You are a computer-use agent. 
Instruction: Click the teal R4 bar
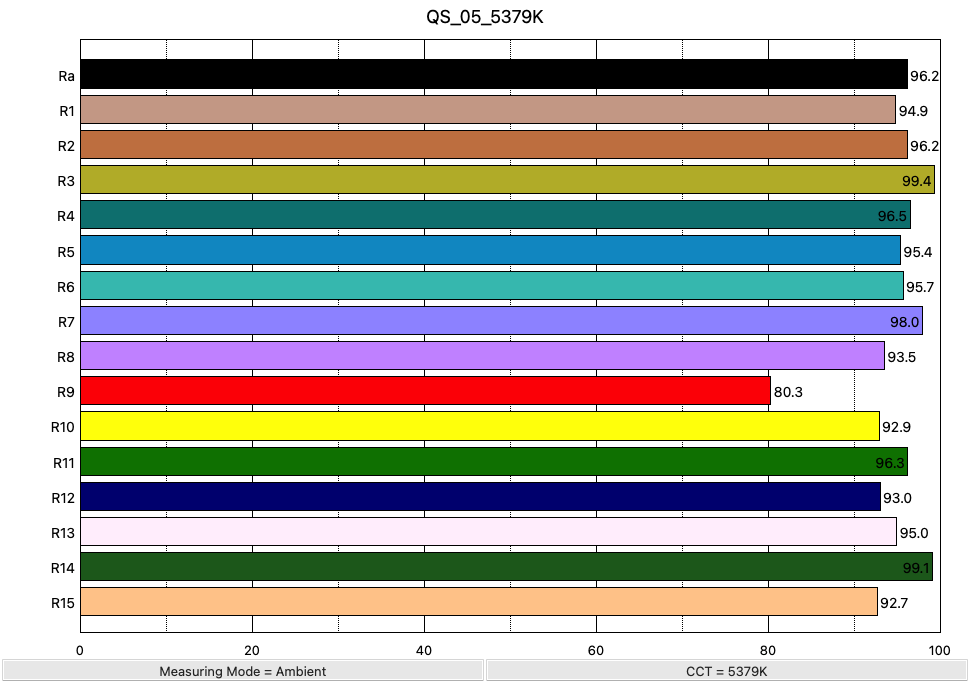(496, 215)
